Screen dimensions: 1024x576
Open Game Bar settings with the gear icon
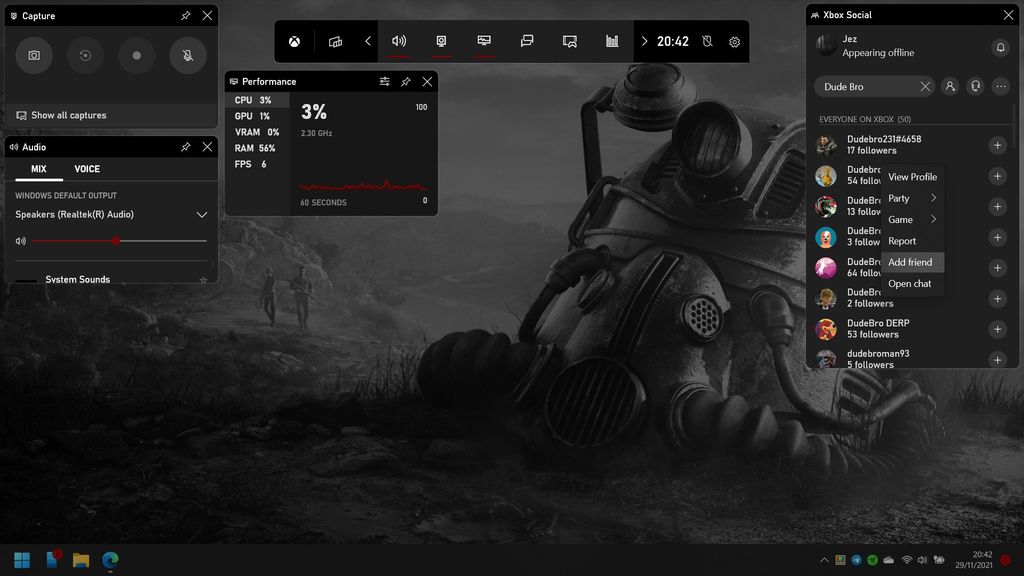(734, 41)
